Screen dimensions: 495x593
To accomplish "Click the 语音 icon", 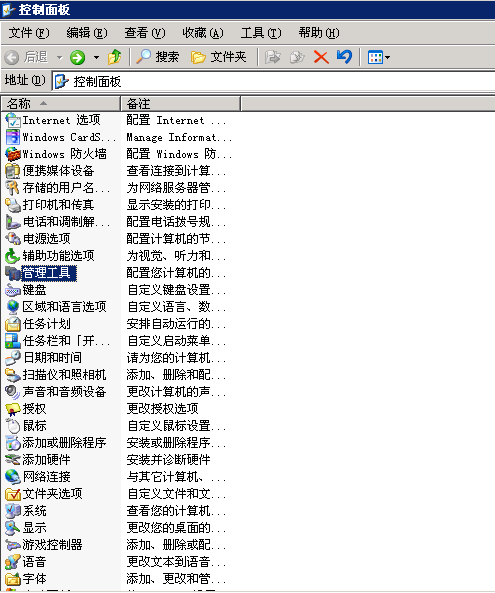I will [x=12, y=562].
